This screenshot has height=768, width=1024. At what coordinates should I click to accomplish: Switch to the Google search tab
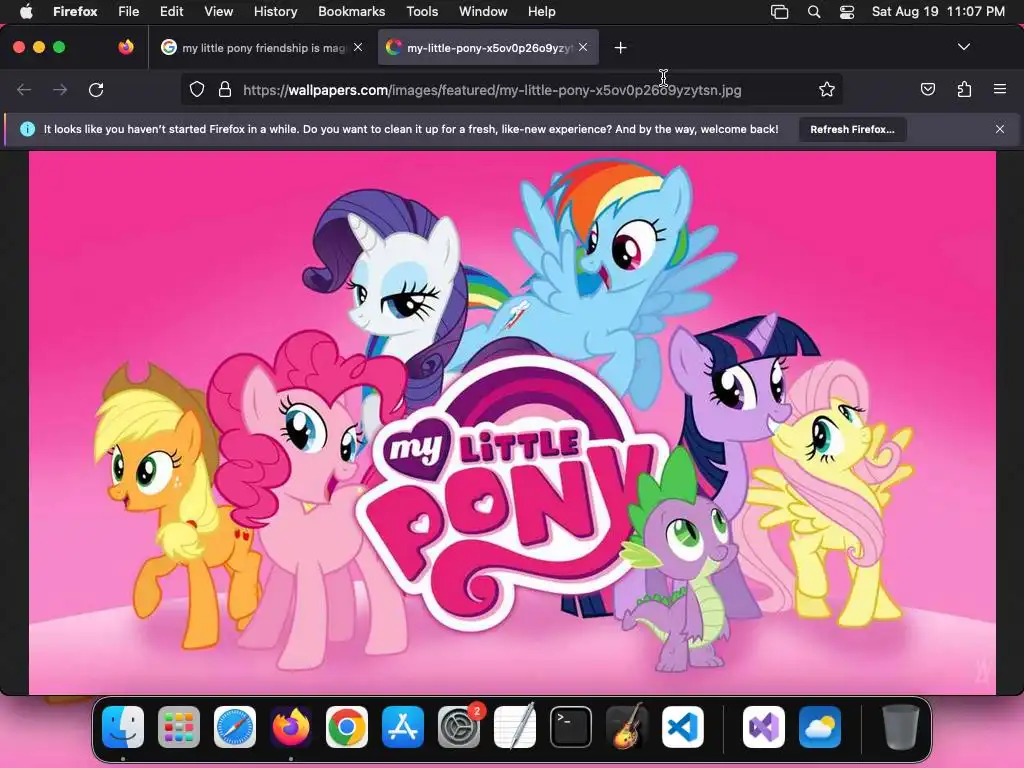coord(261,48)
